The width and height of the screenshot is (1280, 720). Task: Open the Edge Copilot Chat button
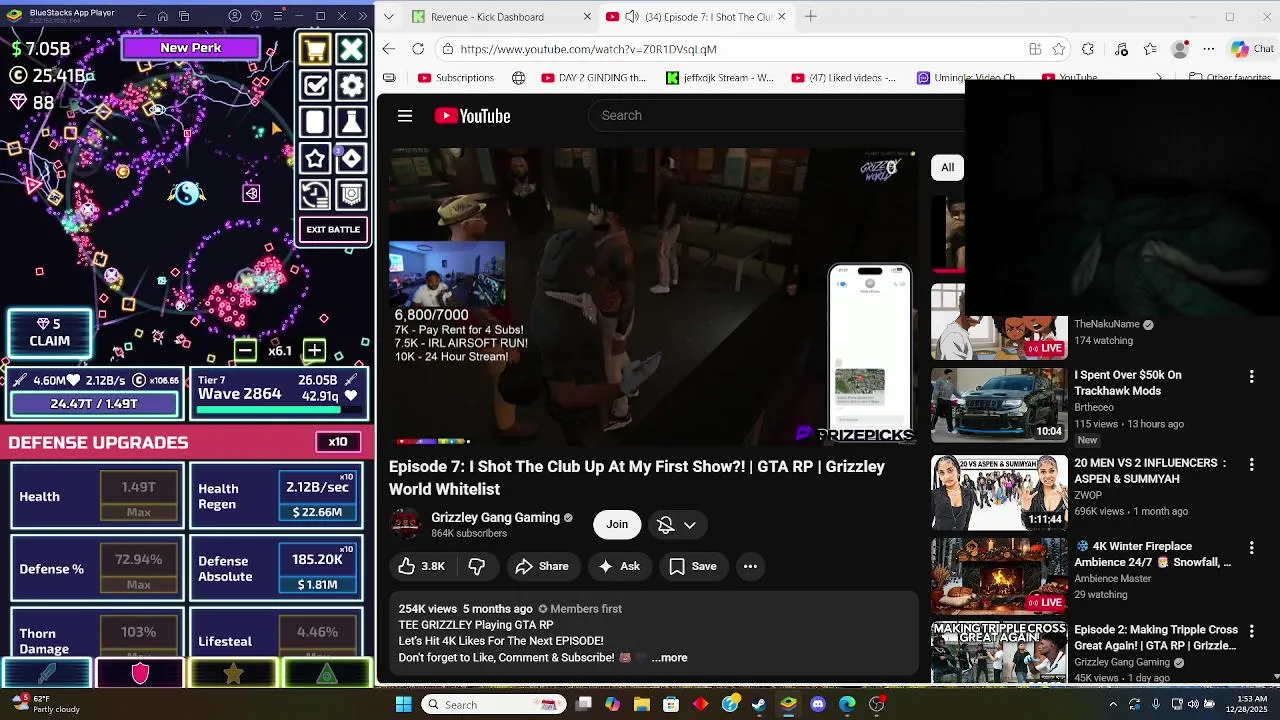pyautogui.click(x=1252, y=49)
